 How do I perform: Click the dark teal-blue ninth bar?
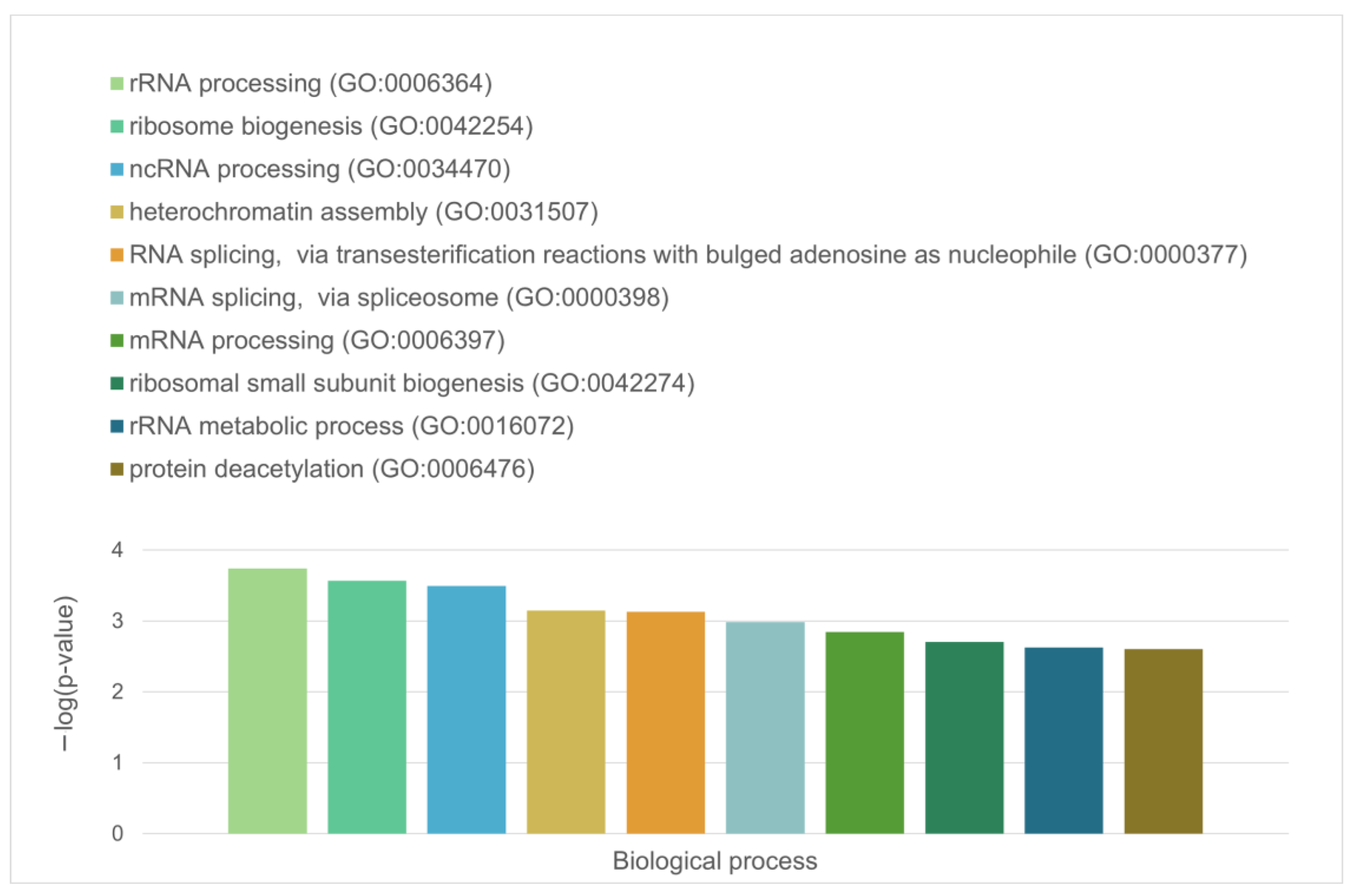pyautogui.click(x=1064, y=740)
